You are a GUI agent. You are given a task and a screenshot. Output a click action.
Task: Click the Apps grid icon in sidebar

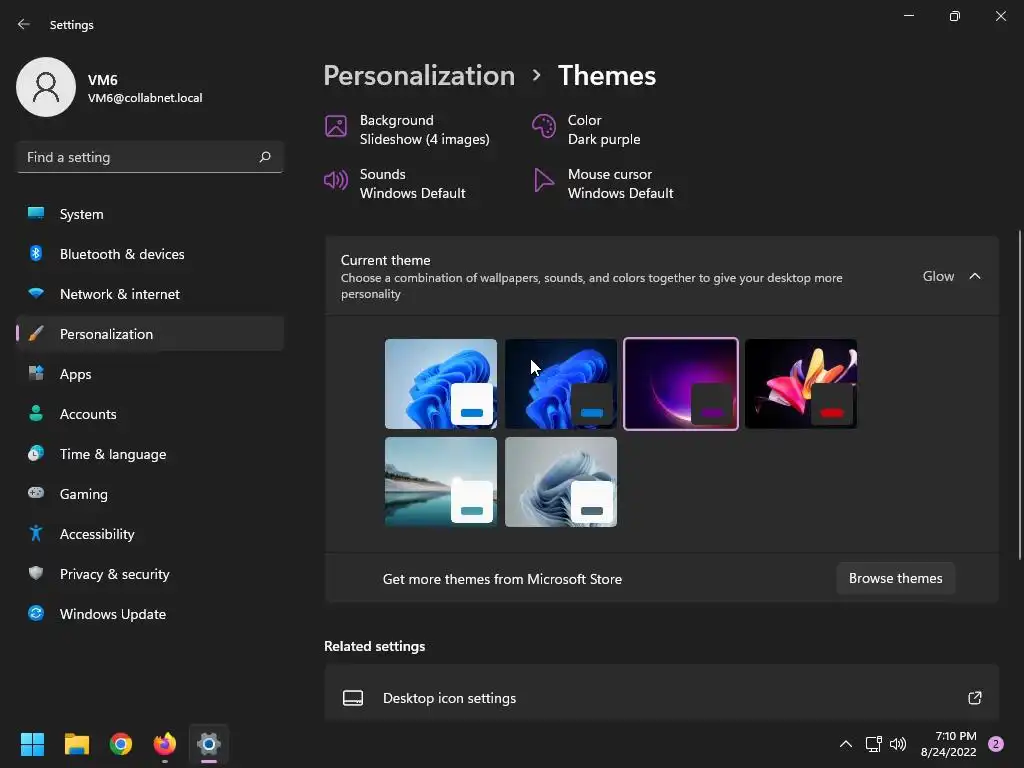(x=36, y=373)
